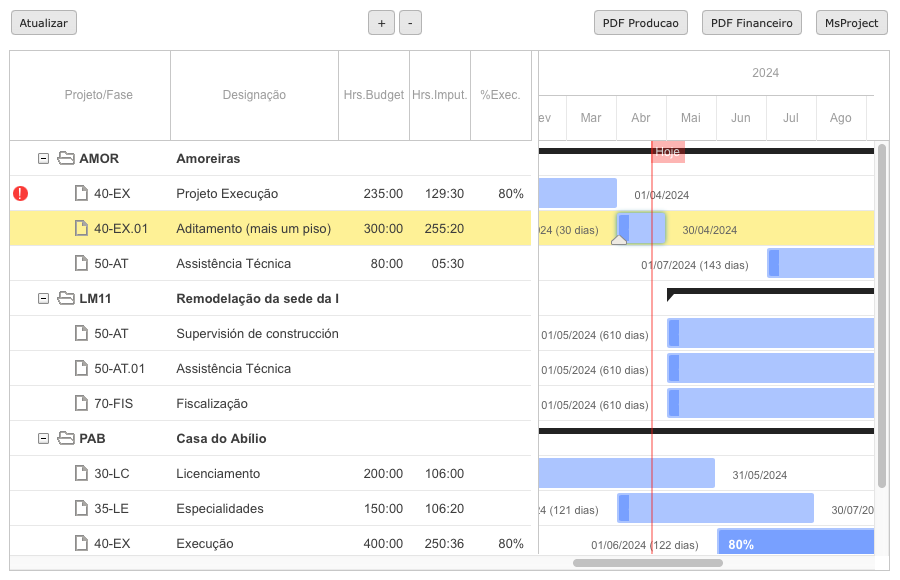Export to MsProject
Image resolution: width=900 pixels, height=580 pixels.
tap(851, 23)
